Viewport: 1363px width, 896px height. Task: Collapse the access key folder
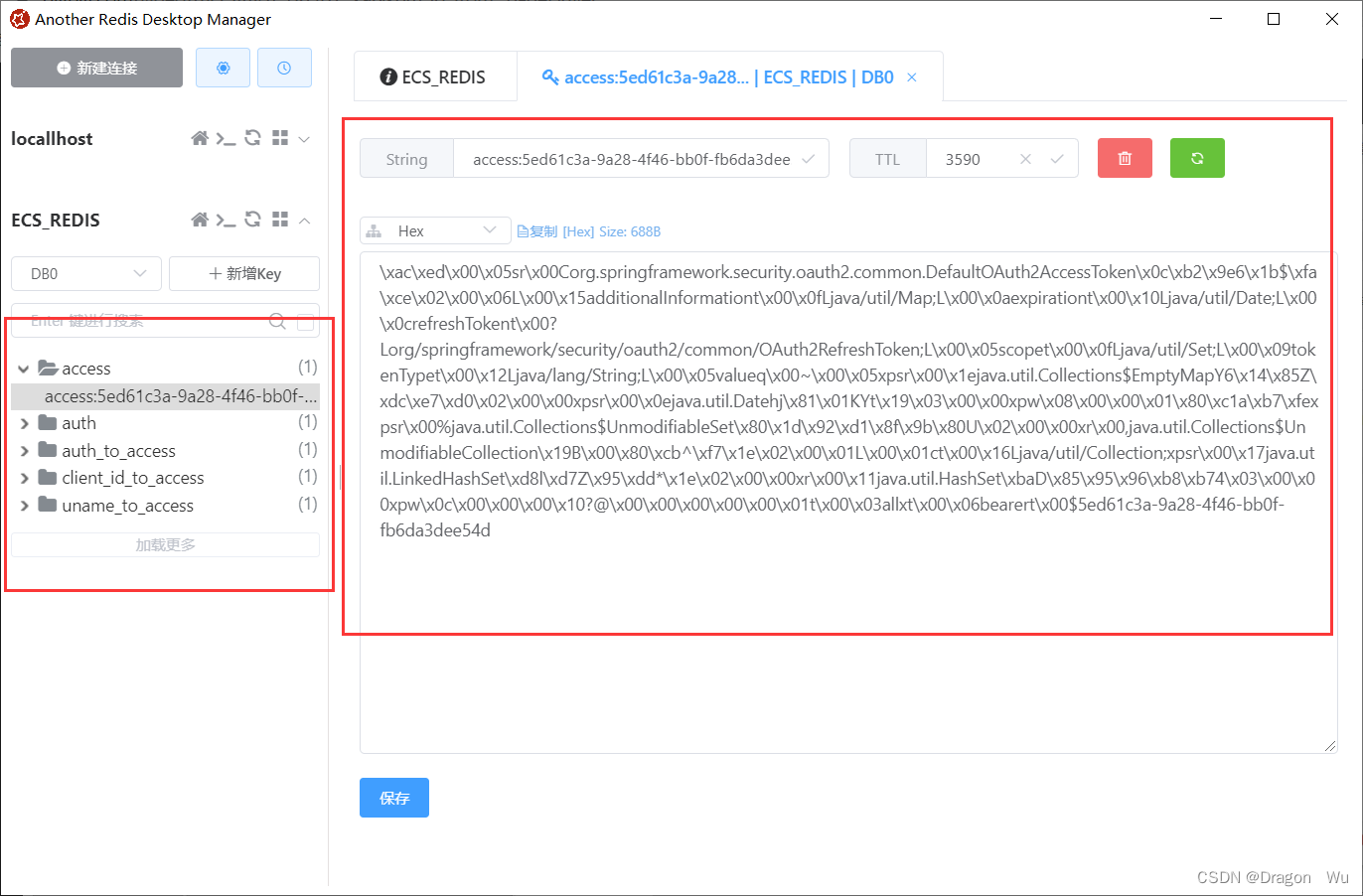pyautogui.click(x=23, y=368)
